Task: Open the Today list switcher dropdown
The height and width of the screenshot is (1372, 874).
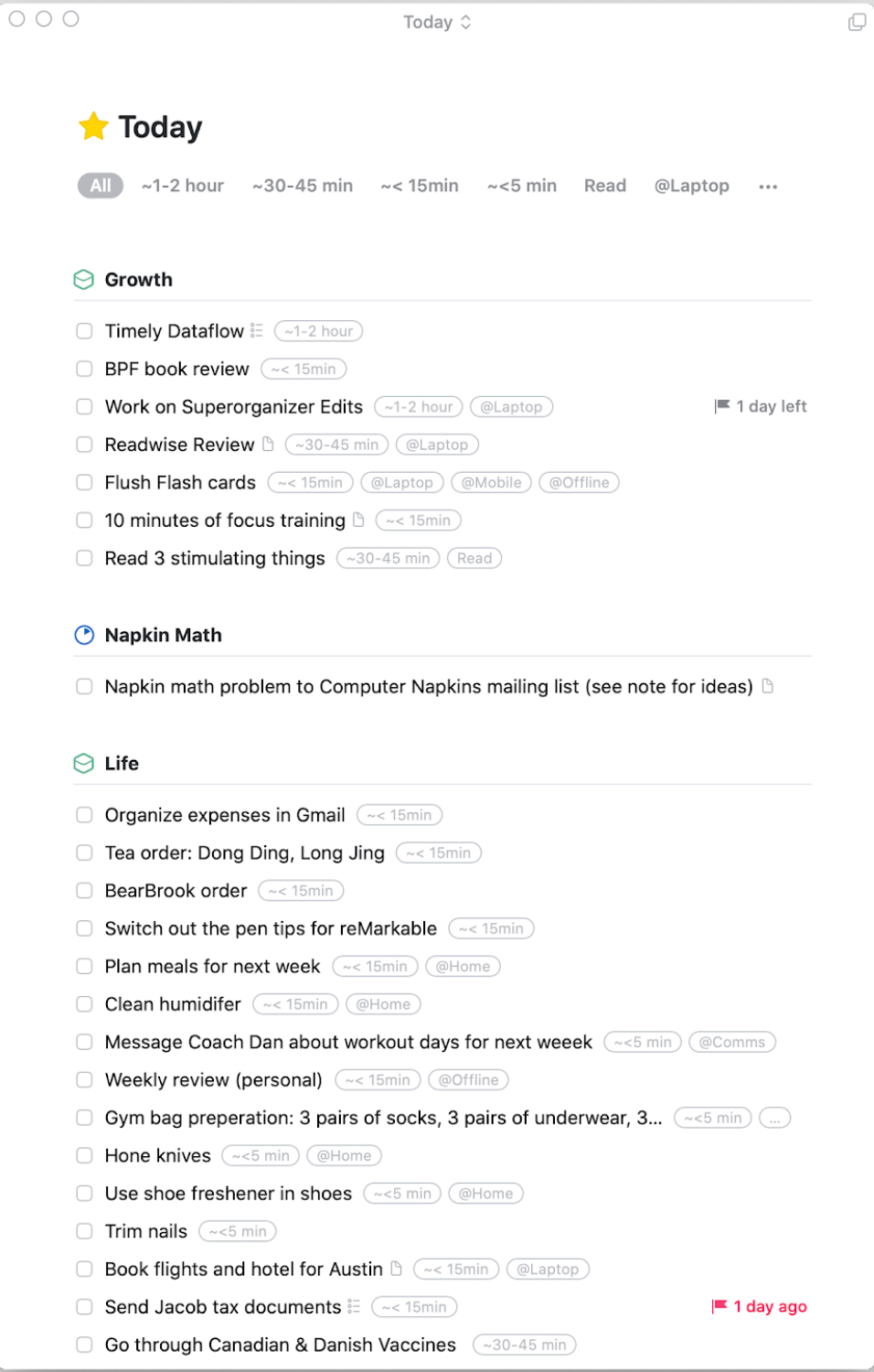Action: [437, 22]
